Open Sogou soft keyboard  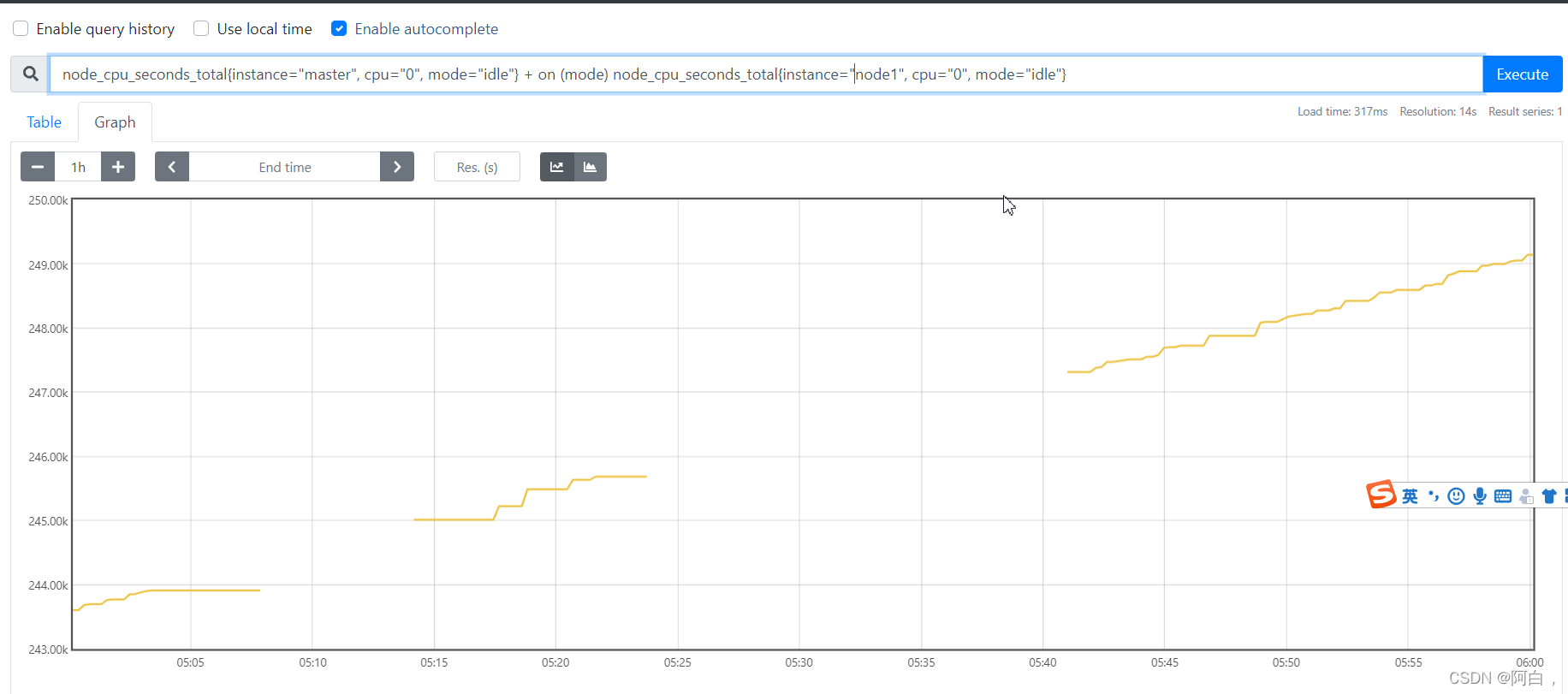[x=1503, y=496]
